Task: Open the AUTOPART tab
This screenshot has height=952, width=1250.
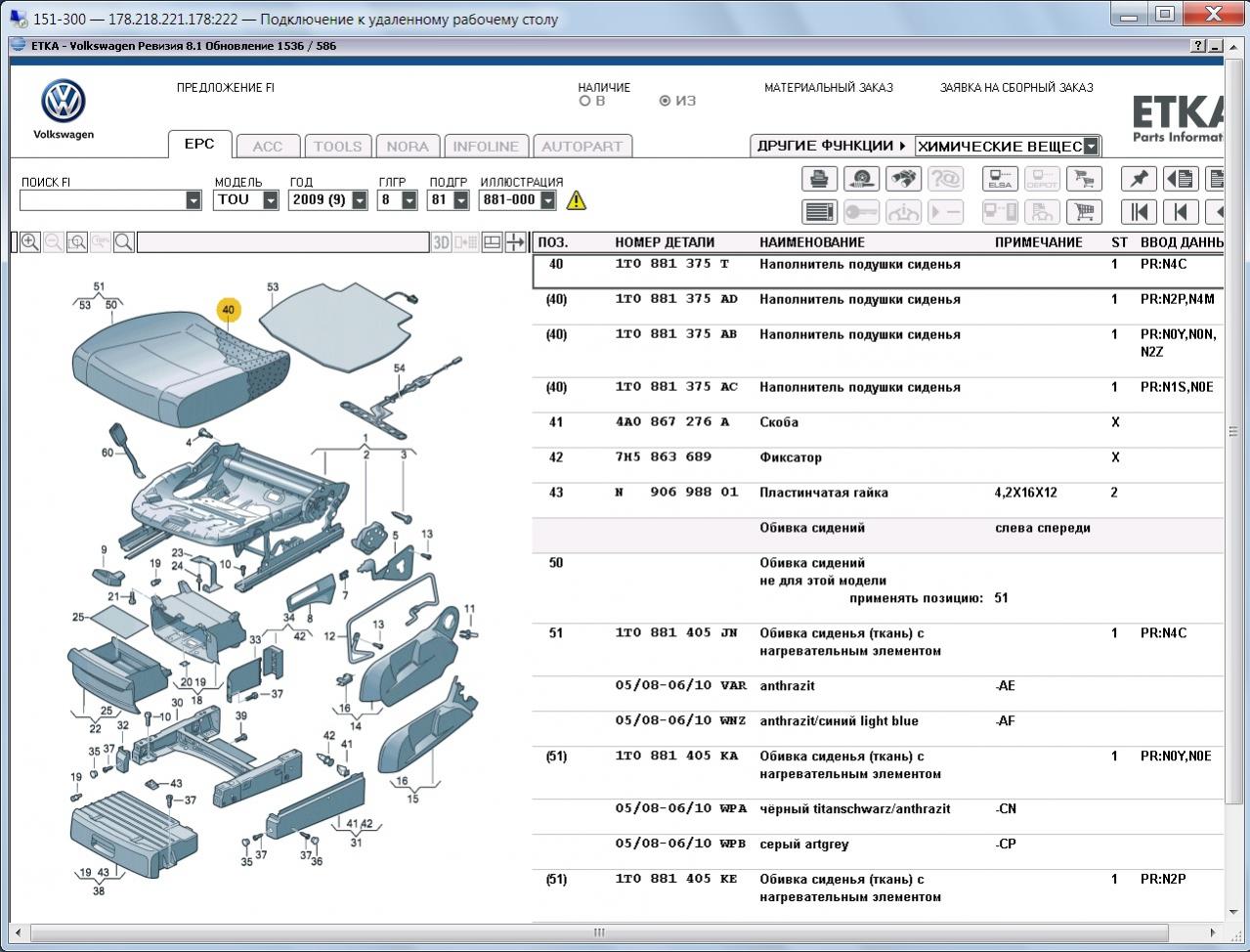Action: 582,147
